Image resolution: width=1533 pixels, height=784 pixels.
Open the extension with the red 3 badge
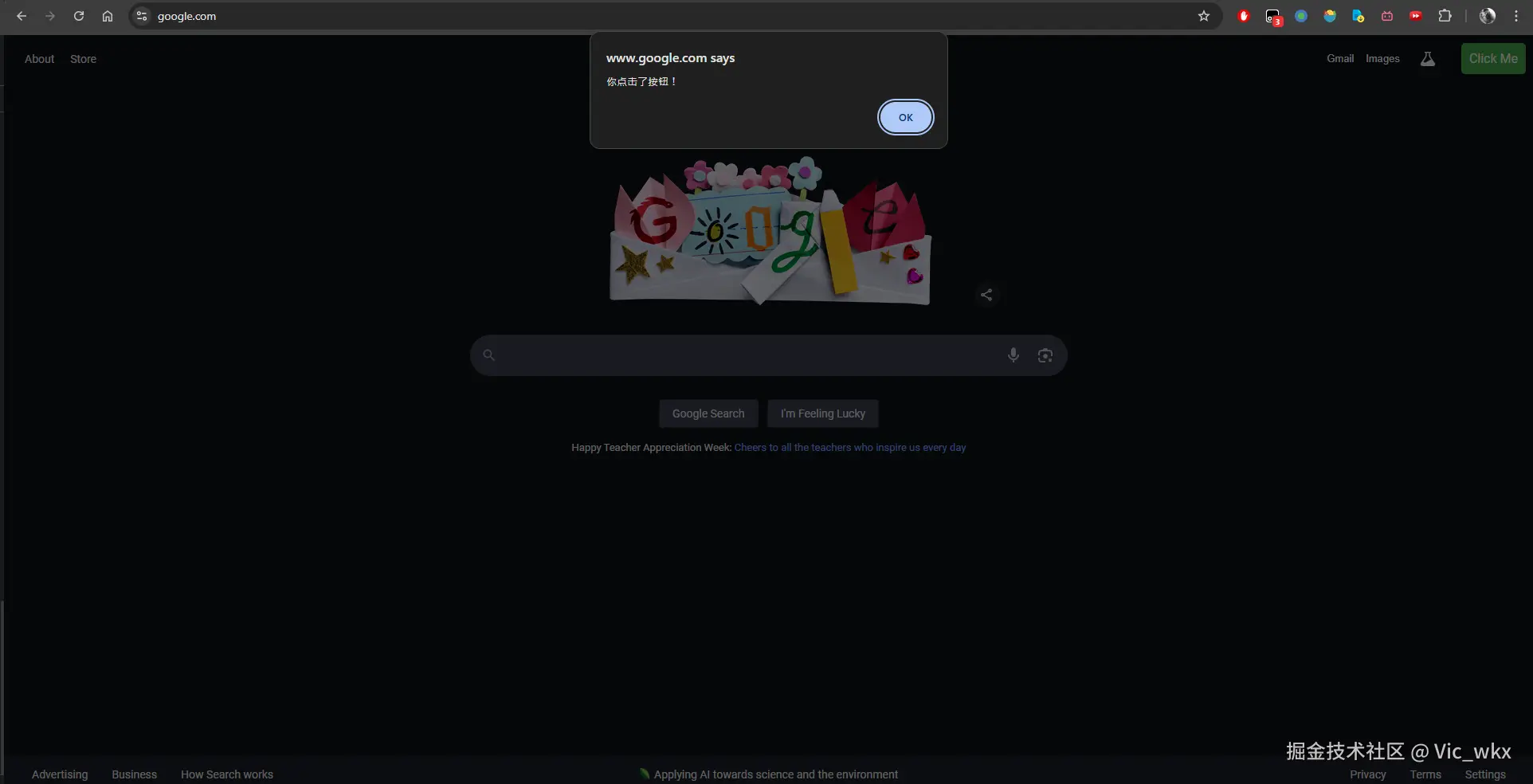pos(1273,17)
